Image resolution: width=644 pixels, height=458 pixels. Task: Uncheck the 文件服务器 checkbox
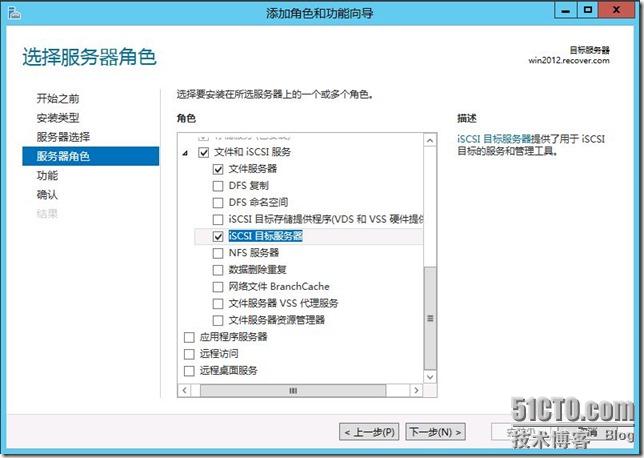(218, 169)
